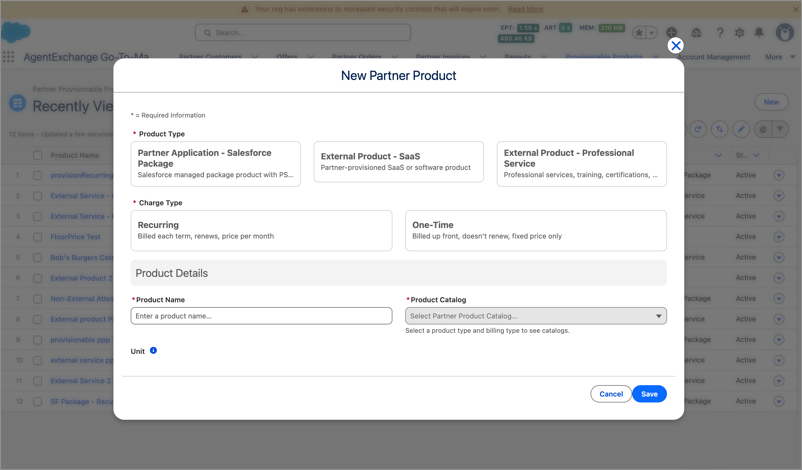
Task: Click Active status in Bob's Burgers row
Action: (x=746, y=257)
